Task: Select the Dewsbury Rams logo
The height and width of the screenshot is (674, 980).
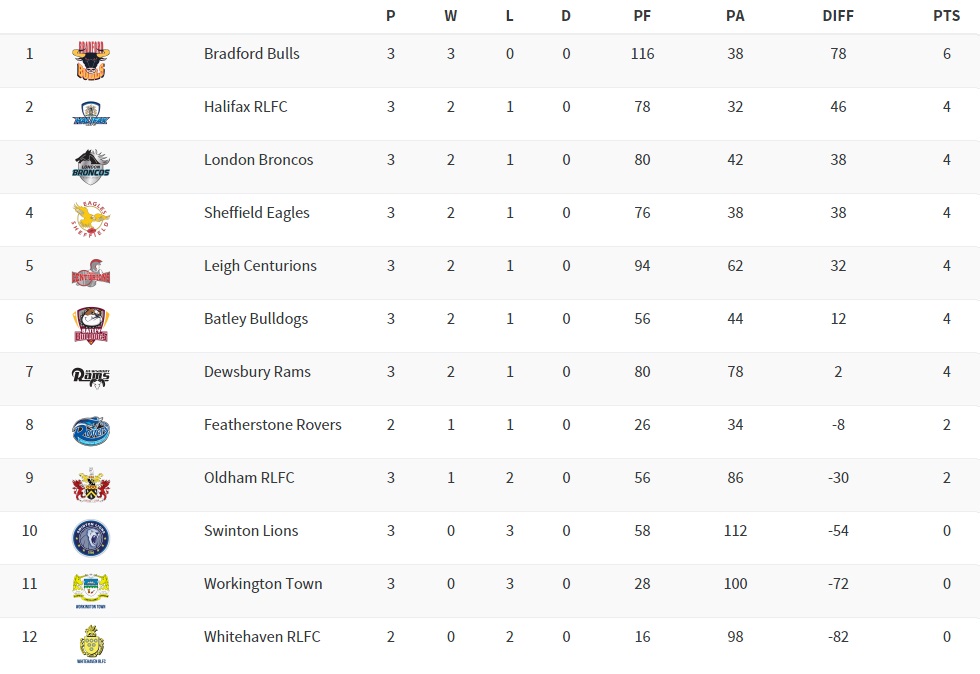Action: click(x=91, y=377)
